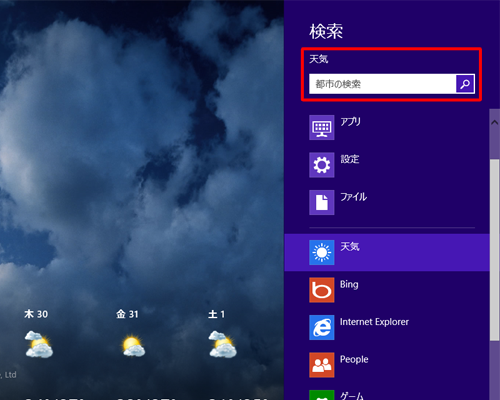
Task: Click the アプリ search scope label
Action: coord(350,122)
